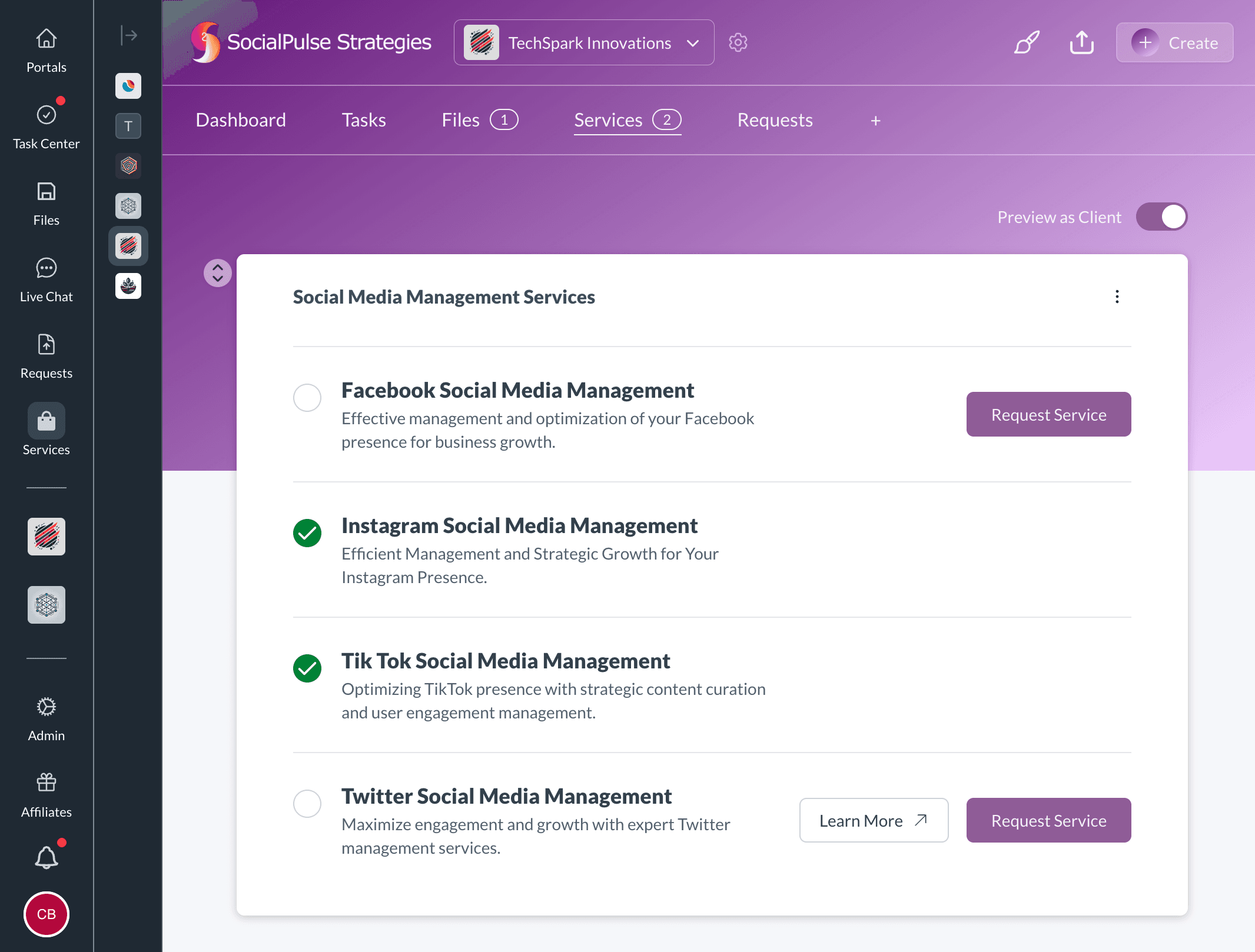The width and height of the screenshot is (1255, 952).
Task: Open the TechSpark workspace thumbnail in sidebar
Action: coord(128,246)
